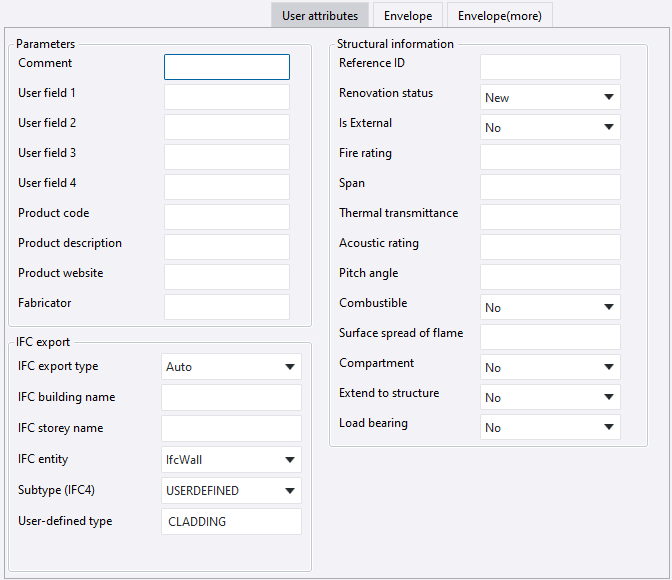Viewport: 672px width, 580px height.
Task: Focus the User field 1 box
Action: (227, 97)
